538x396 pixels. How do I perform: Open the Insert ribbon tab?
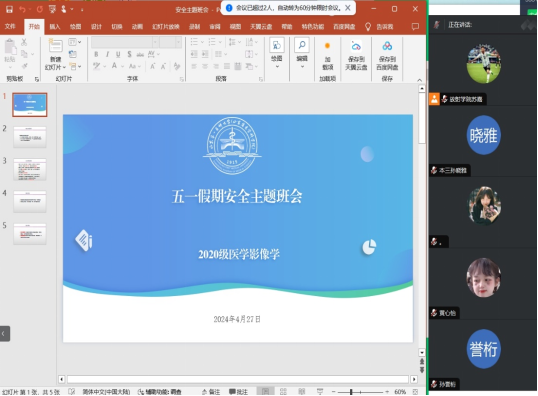(55, 26)
